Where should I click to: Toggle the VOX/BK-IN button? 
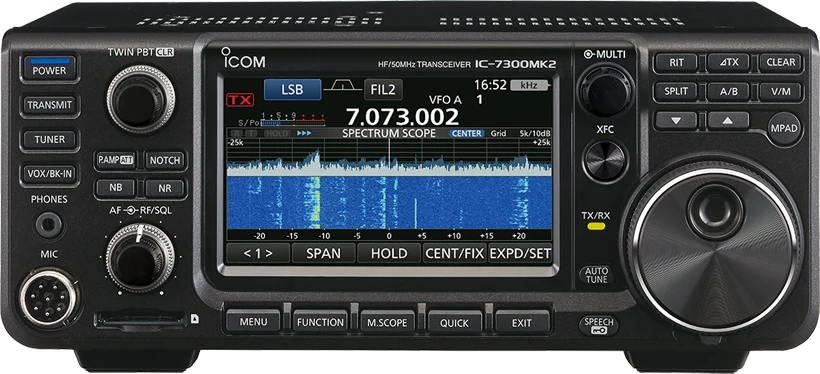point(49,174)
